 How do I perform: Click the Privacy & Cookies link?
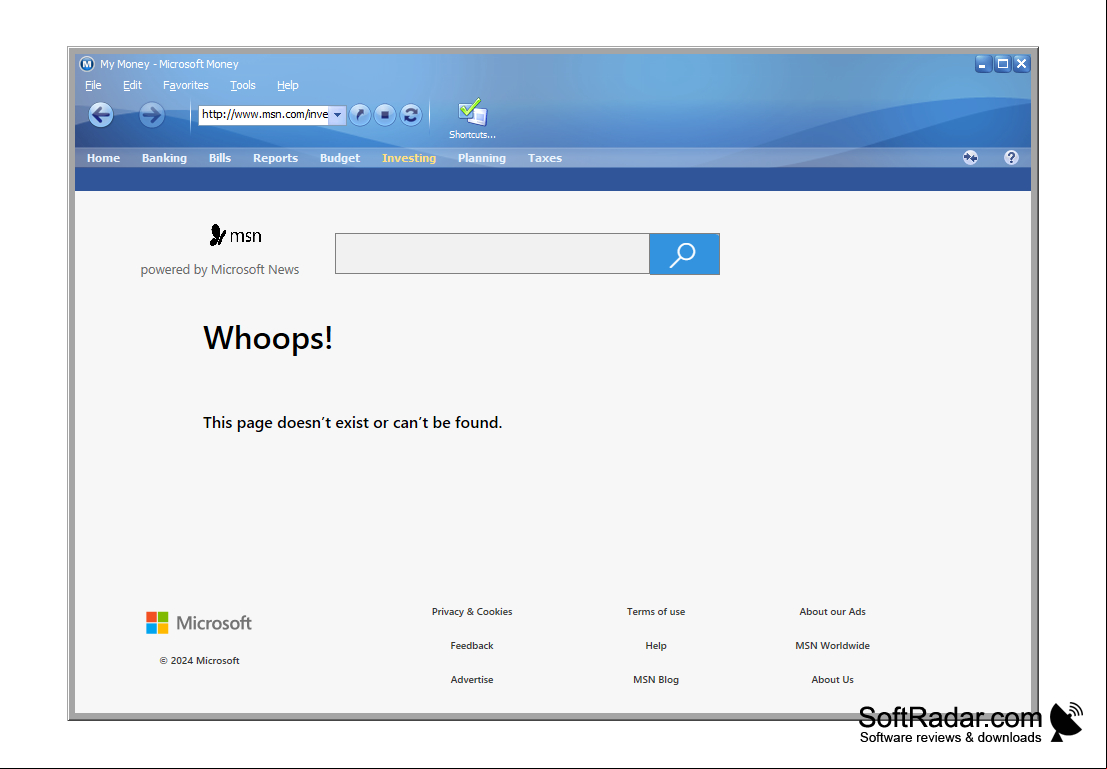[472, 612]
